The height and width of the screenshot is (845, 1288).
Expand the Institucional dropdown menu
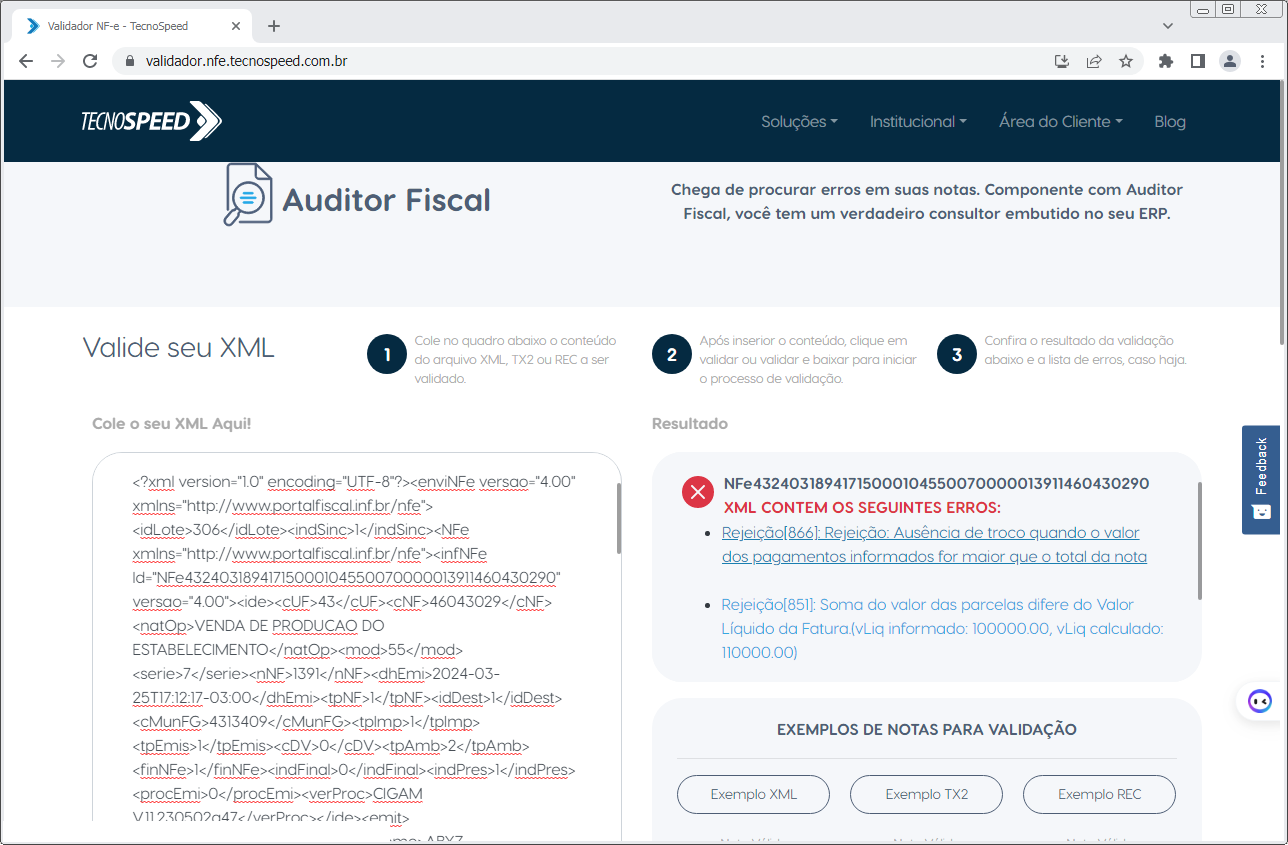(918, 121)
